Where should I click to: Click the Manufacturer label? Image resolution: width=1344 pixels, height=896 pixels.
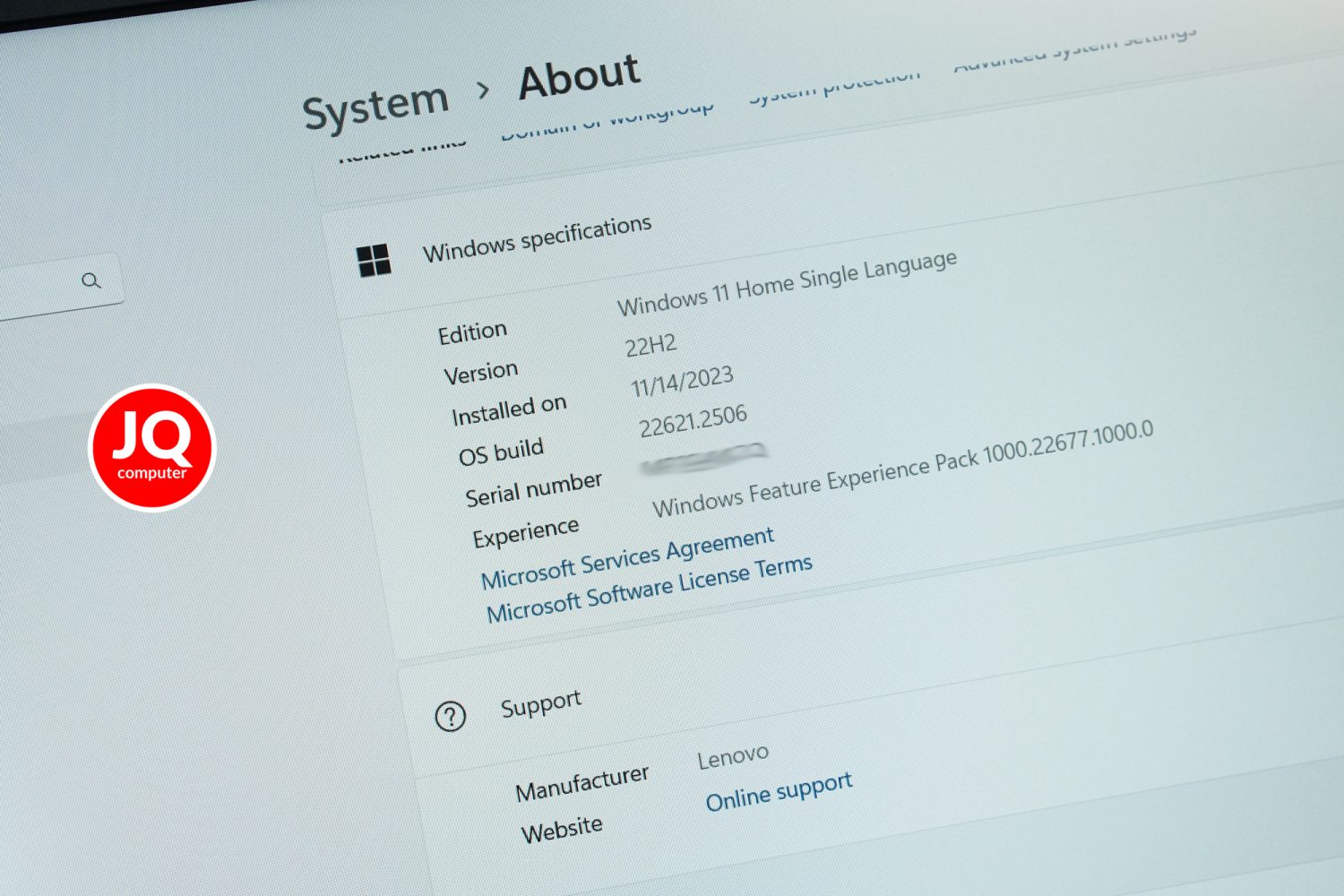point(582,783)
